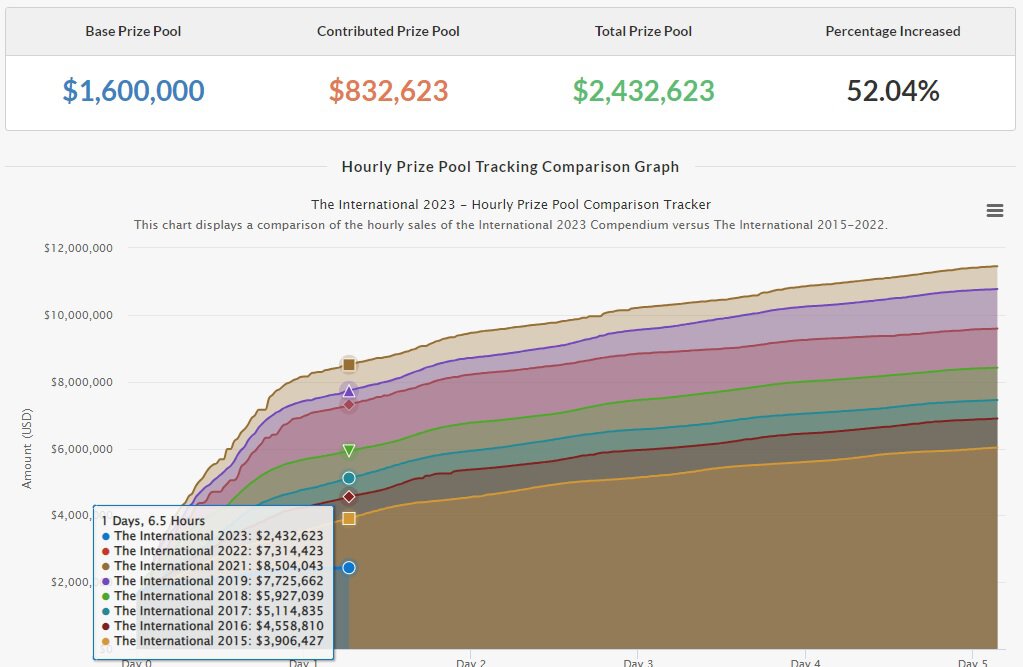Select the Day 3 x-axis label
1023x667 pixels.
click(638, 661)
